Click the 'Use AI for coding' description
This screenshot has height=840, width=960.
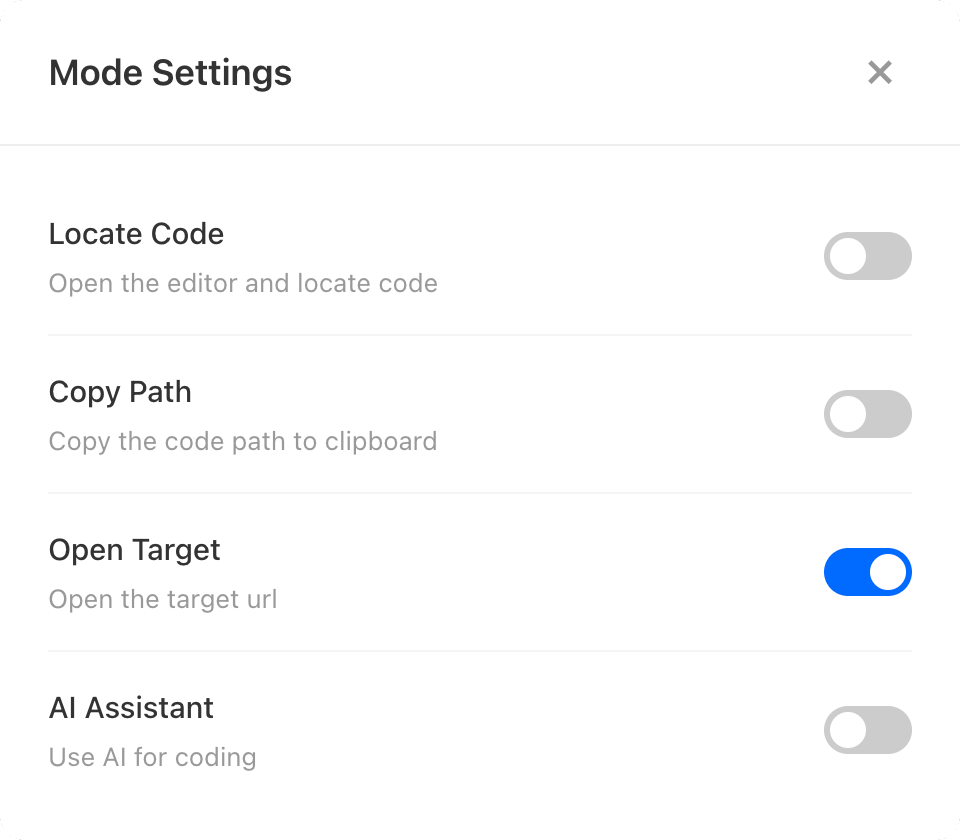[x=152, y=758]
